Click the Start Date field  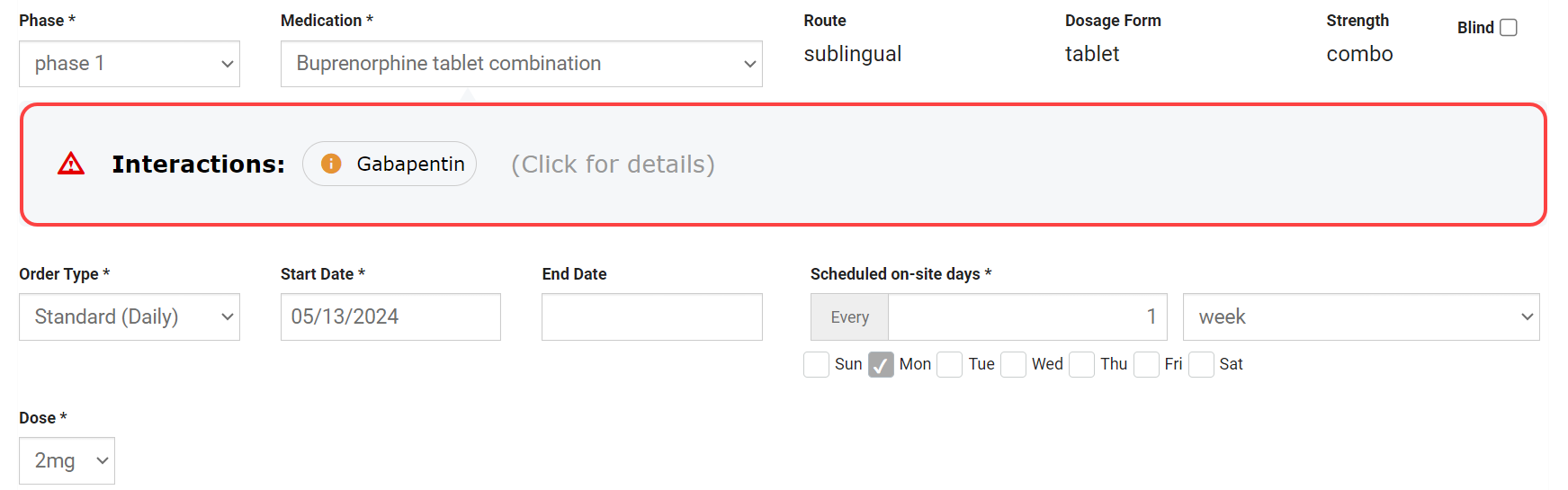click(x=390, y=317)
